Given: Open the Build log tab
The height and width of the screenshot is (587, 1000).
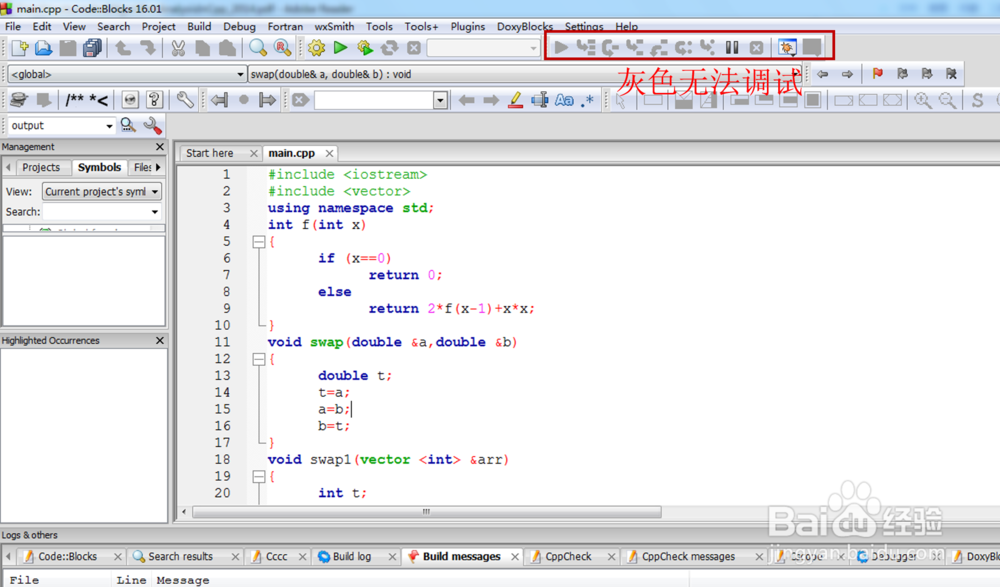Looking at the screenshot, I should point(351,556).
